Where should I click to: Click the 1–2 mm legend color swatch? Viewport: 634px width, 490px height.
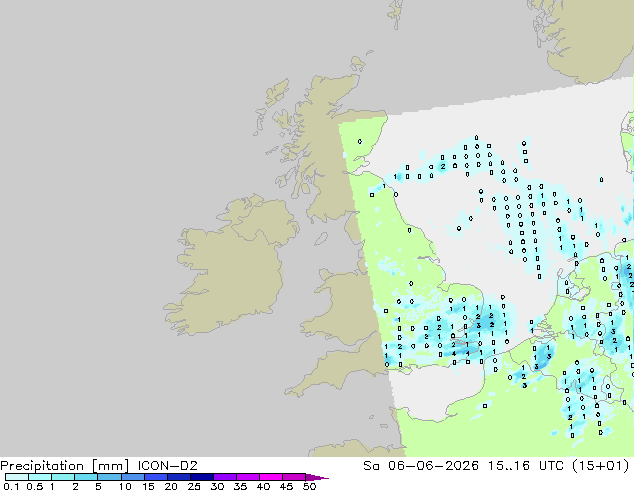pos(63,477)
